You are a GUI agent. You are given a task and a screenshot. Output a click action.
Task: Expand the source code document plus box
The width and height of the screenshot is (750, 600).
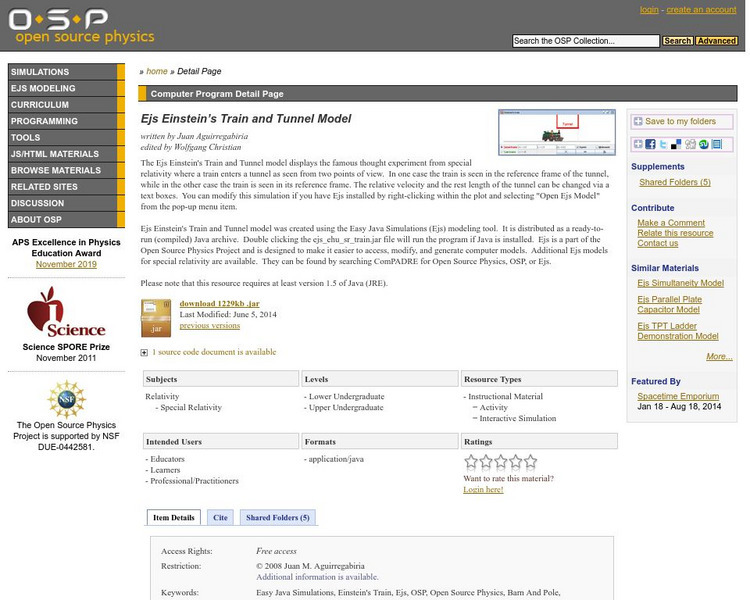tap(144, 353)
